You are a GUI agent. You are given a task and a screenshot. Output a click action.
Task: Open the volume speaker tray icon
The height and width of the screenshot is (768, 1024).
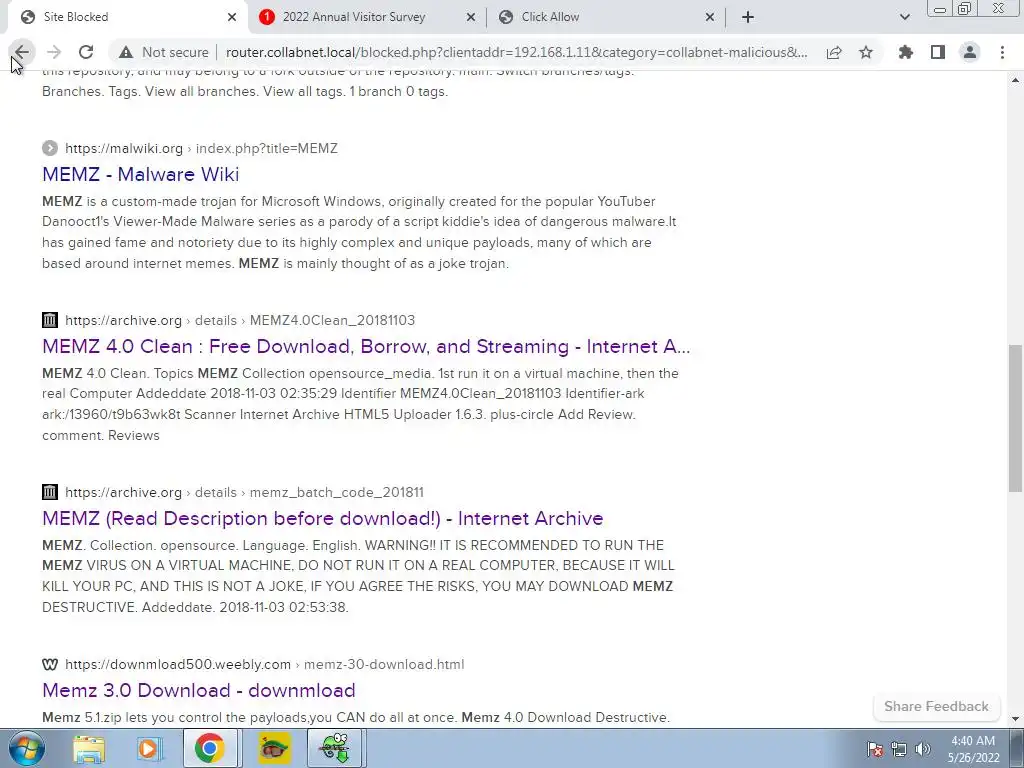923,749
